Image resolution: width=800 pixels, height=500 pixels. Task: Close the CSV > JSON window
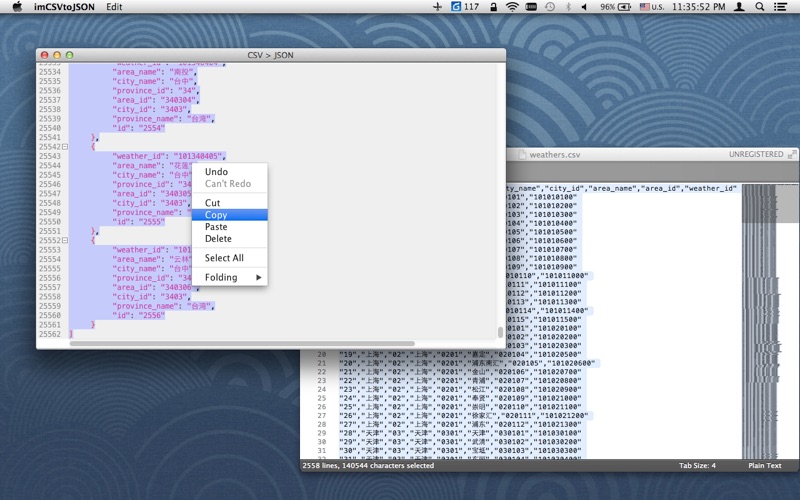coord(44,55)
